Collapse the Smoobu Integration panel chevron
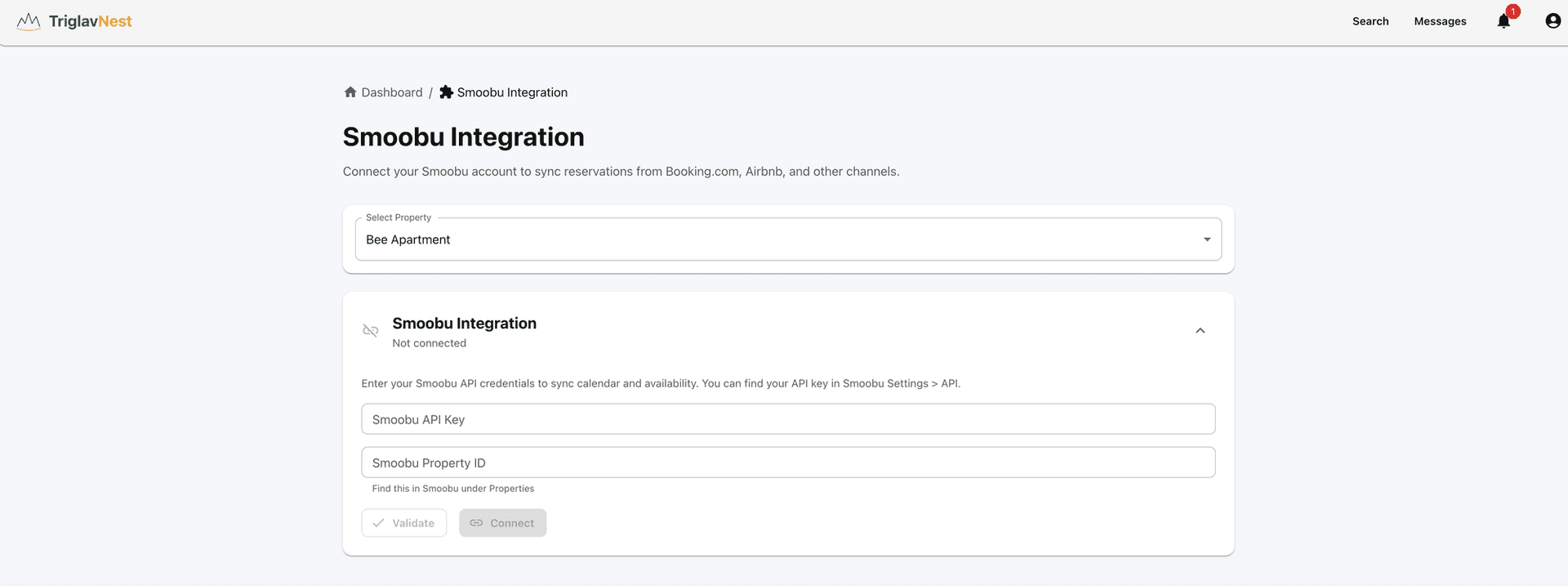Viewport: 1568px width, 586px height. (1200, 331)
